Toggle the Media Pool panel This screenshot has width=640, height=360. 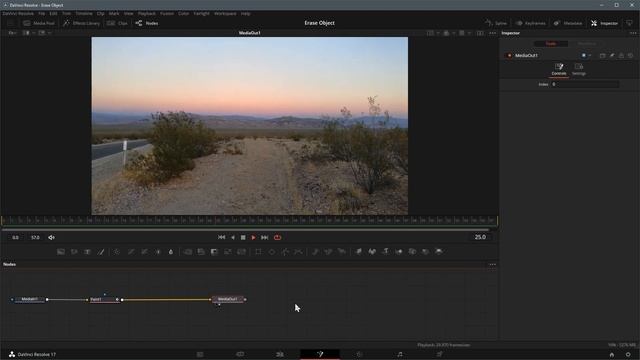click(39, 23)
